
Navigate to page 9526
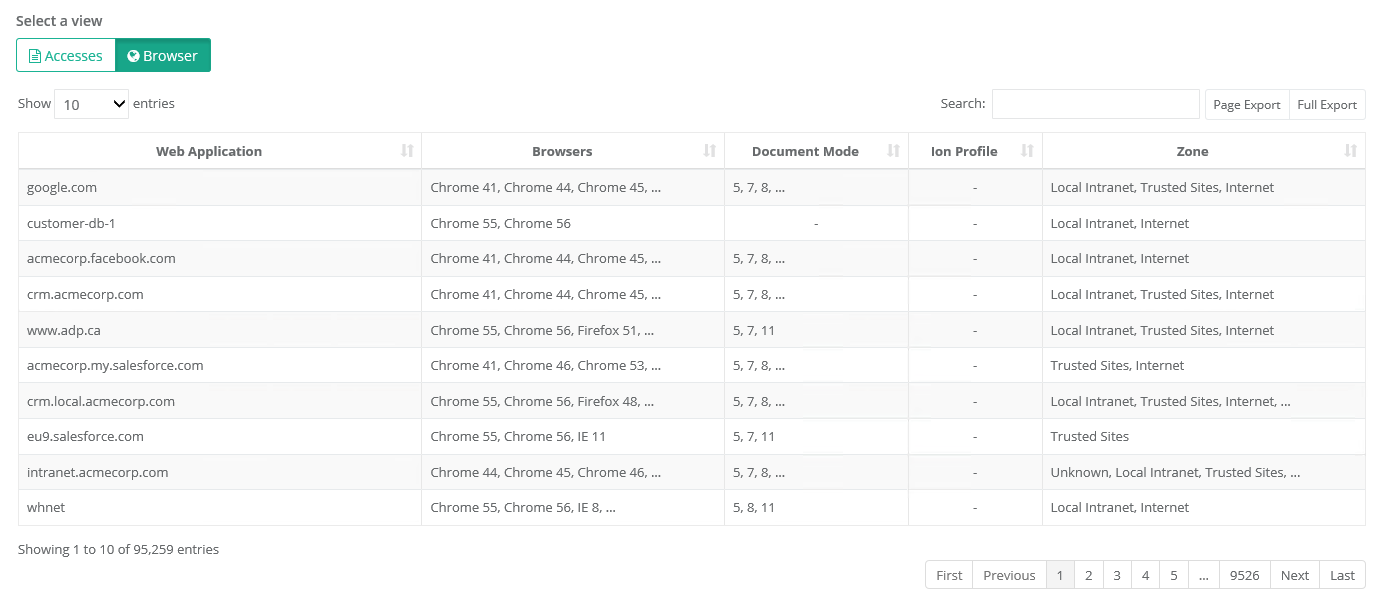point(1244,575)
